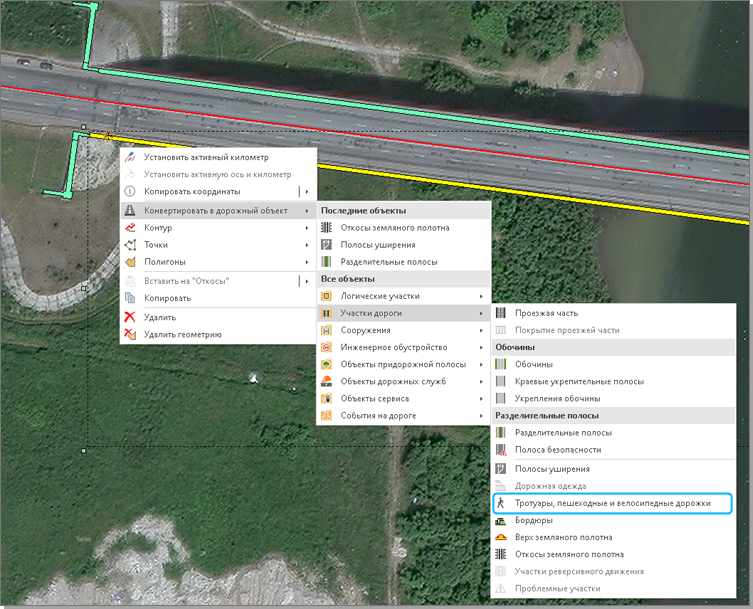Click the recent 'Разделительные полосы' icon
The image size is (753, 609).
coord(327,262)
